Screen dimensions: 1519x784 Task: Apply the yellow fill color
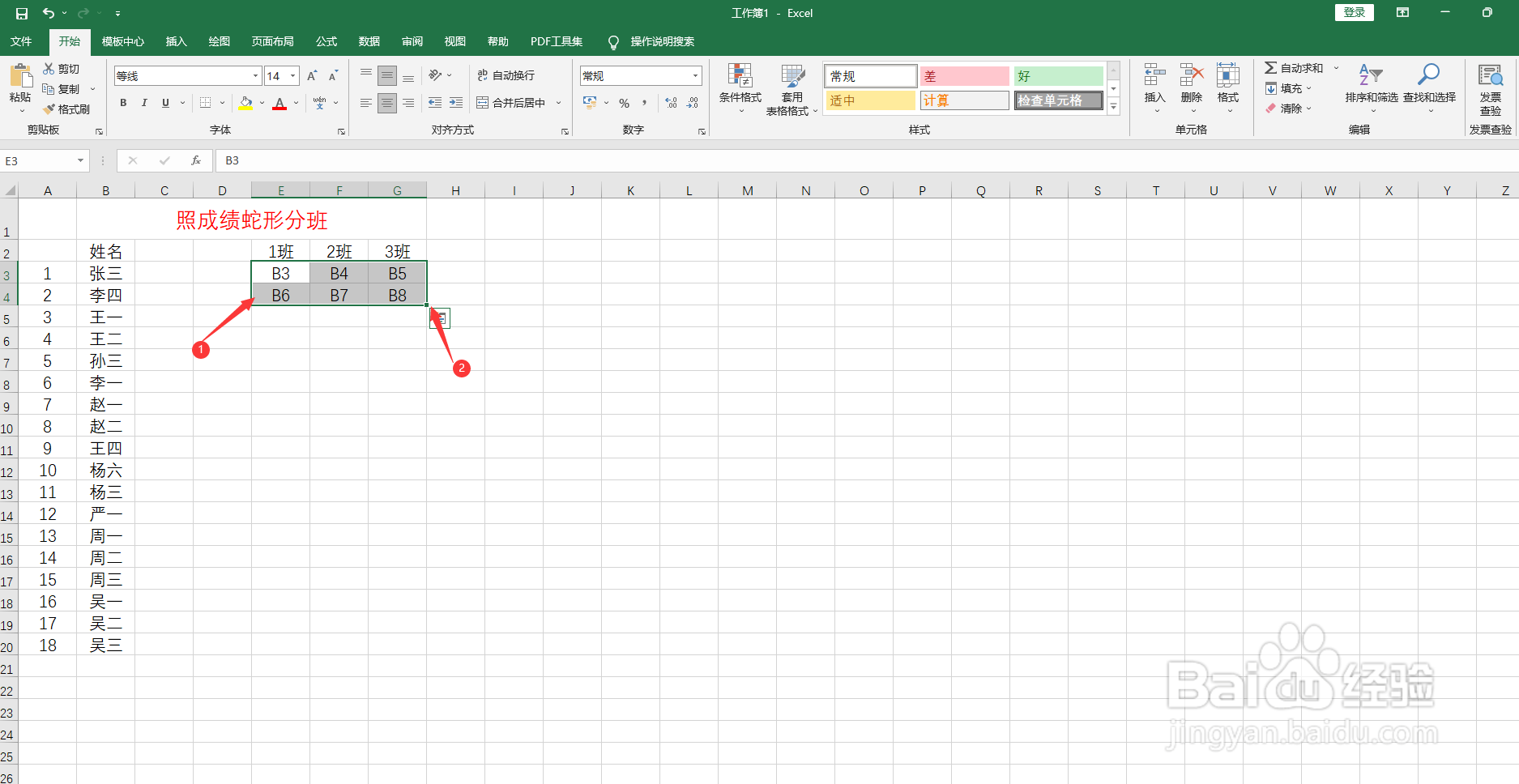click(245, 103)
